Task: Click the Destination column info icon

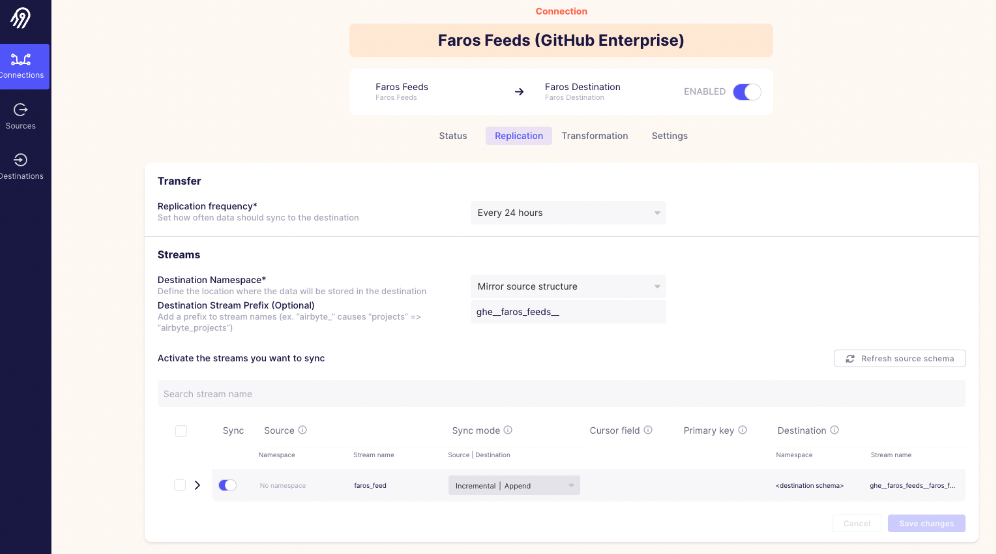Action: coord(834,430)
